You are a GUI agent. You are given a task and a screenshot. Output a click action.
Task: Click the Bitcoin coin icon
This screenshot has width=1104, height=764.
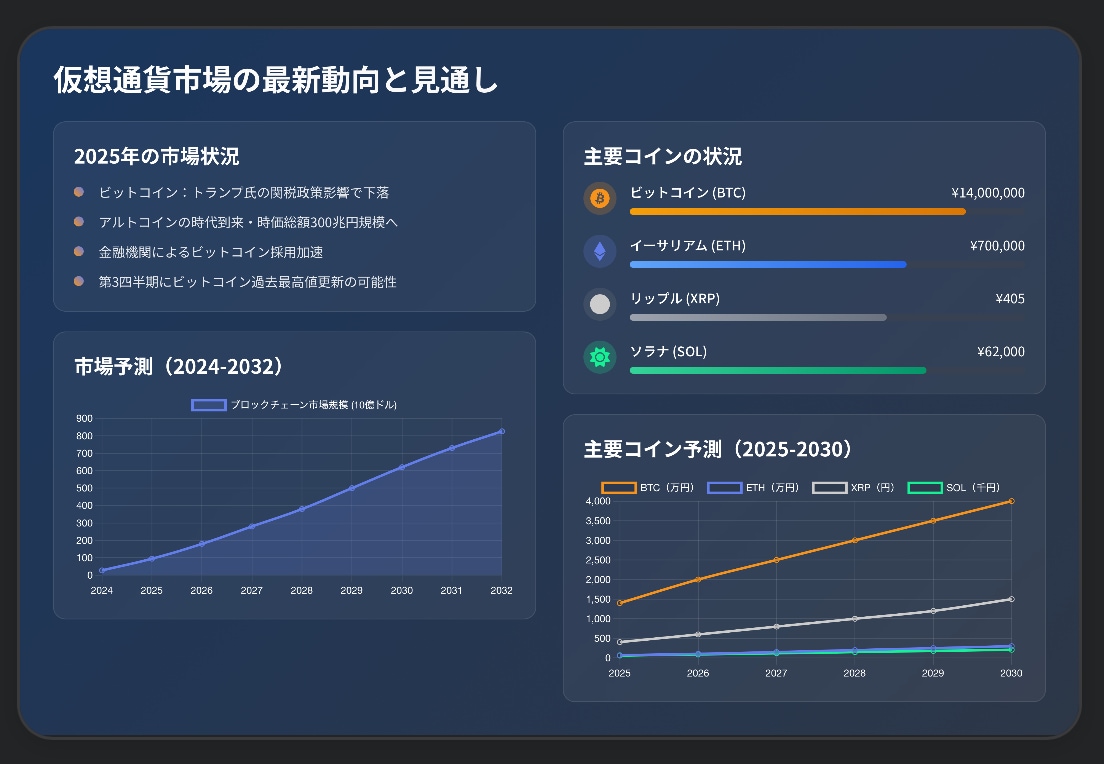pyautogui.click(x=600, y=199)
